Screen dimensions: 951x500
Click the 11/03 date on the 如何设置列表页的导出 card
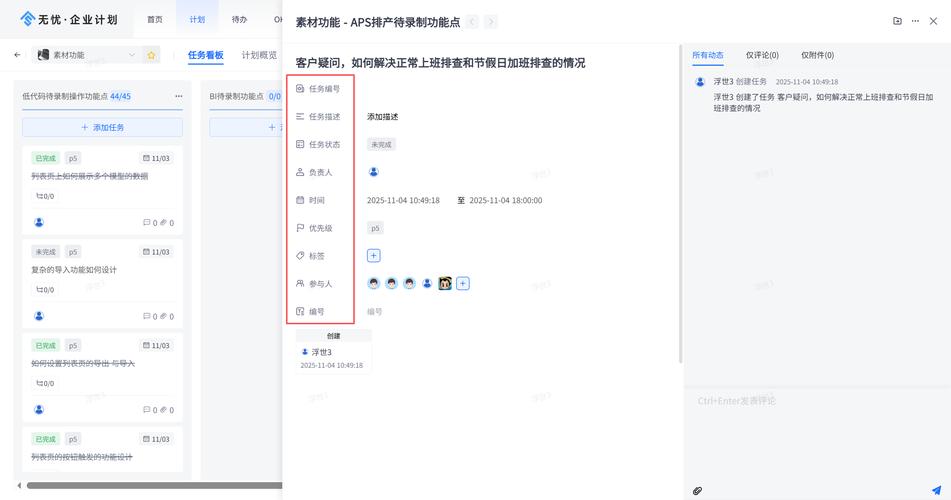pos(156,346)
